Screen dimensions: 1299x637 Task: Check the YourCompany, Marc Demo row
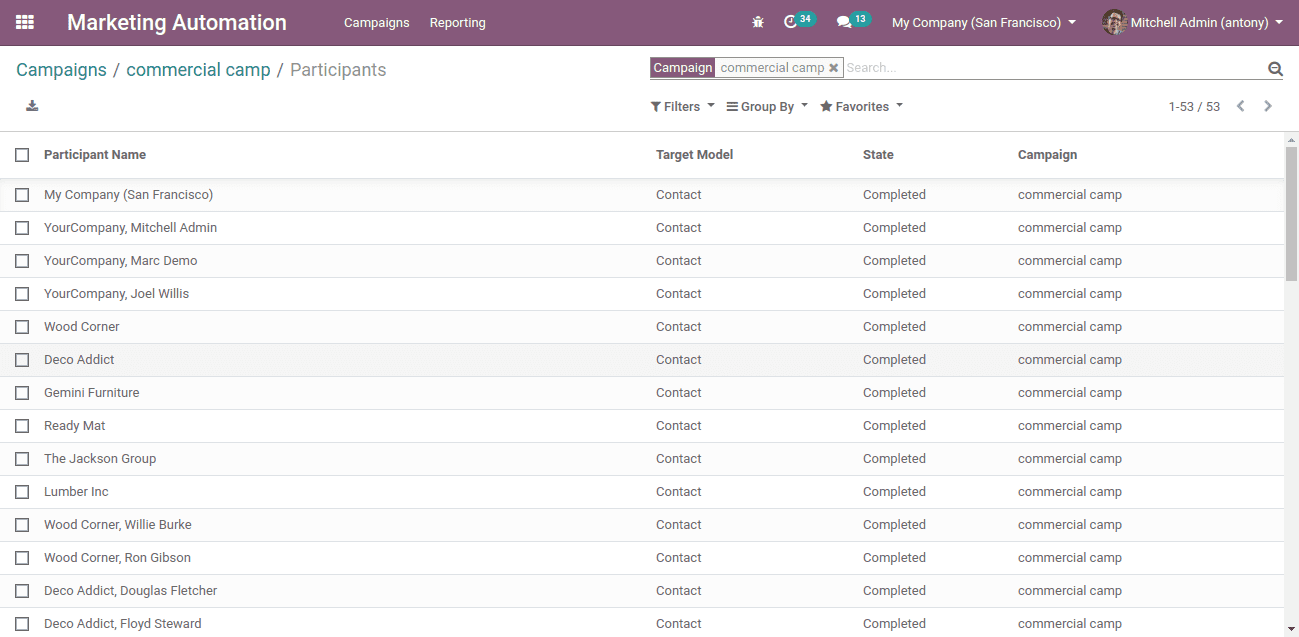coord(22,261)
